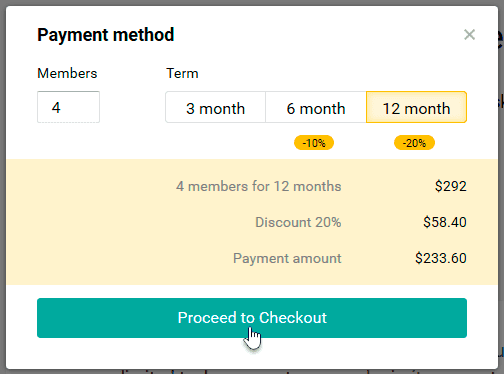Screen dimensions: 504x374
Task: Click the -20% discount badge
Action: [x=414, y=143]
